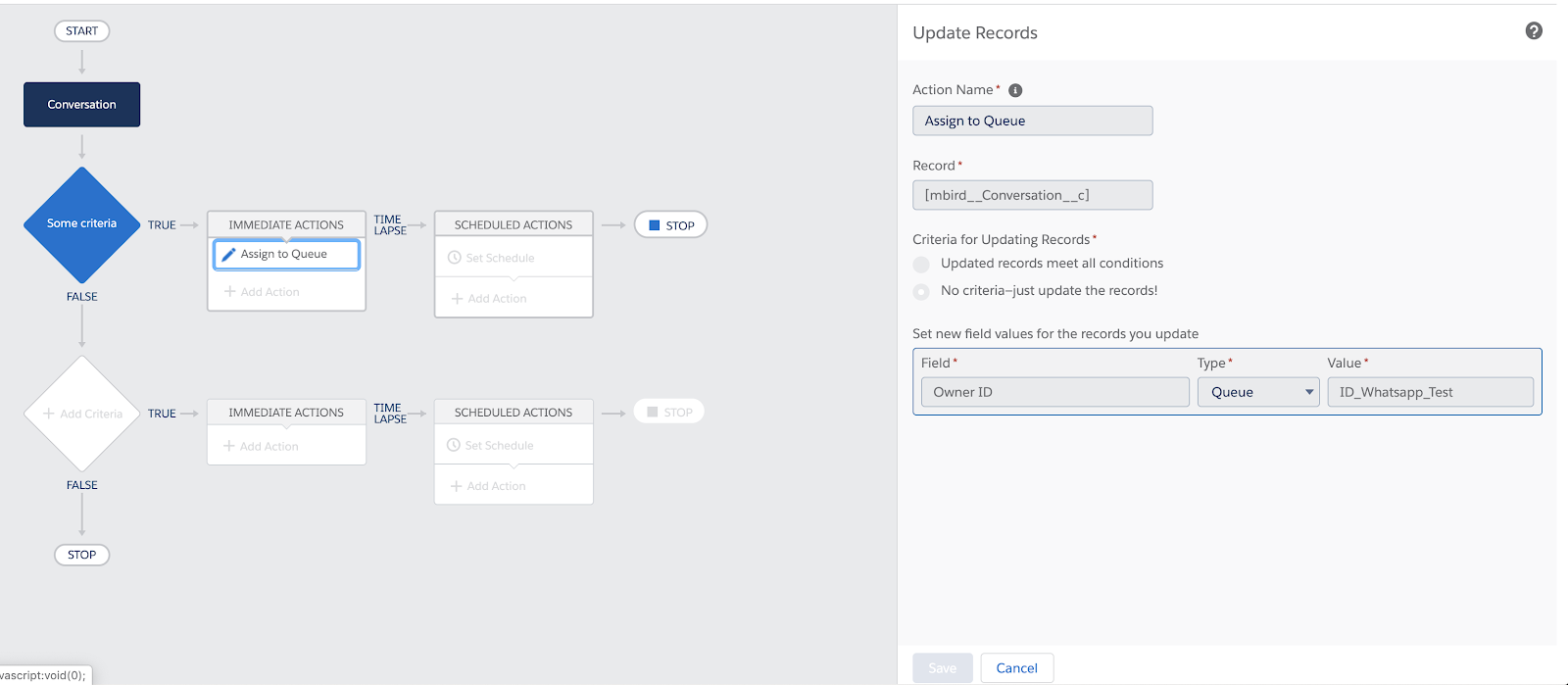Select Updated records meet all conditions
The width and height of the screenshot is (1568, 685).
[921, 264]
